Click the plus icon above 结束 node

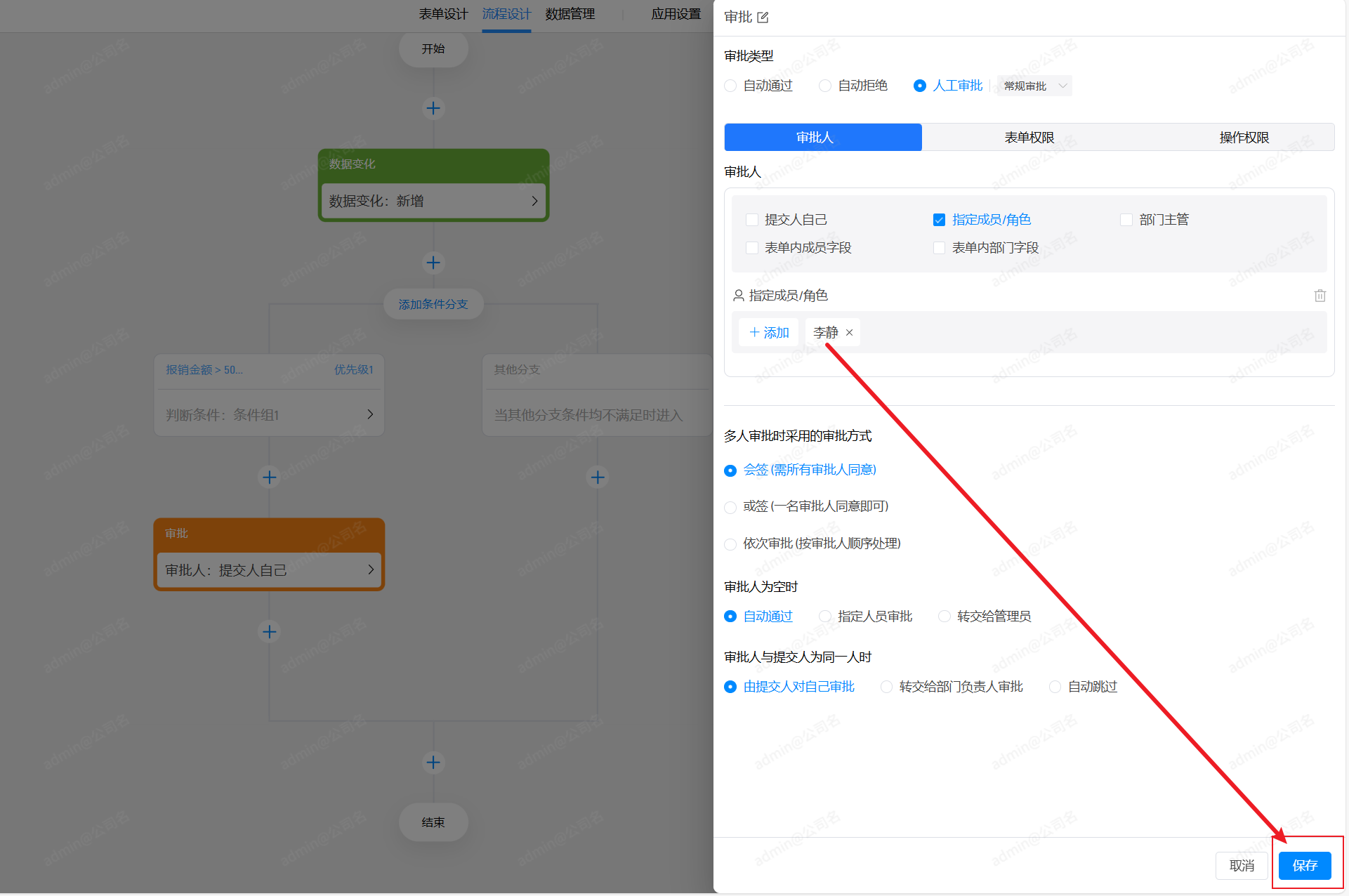pos(433,763)
